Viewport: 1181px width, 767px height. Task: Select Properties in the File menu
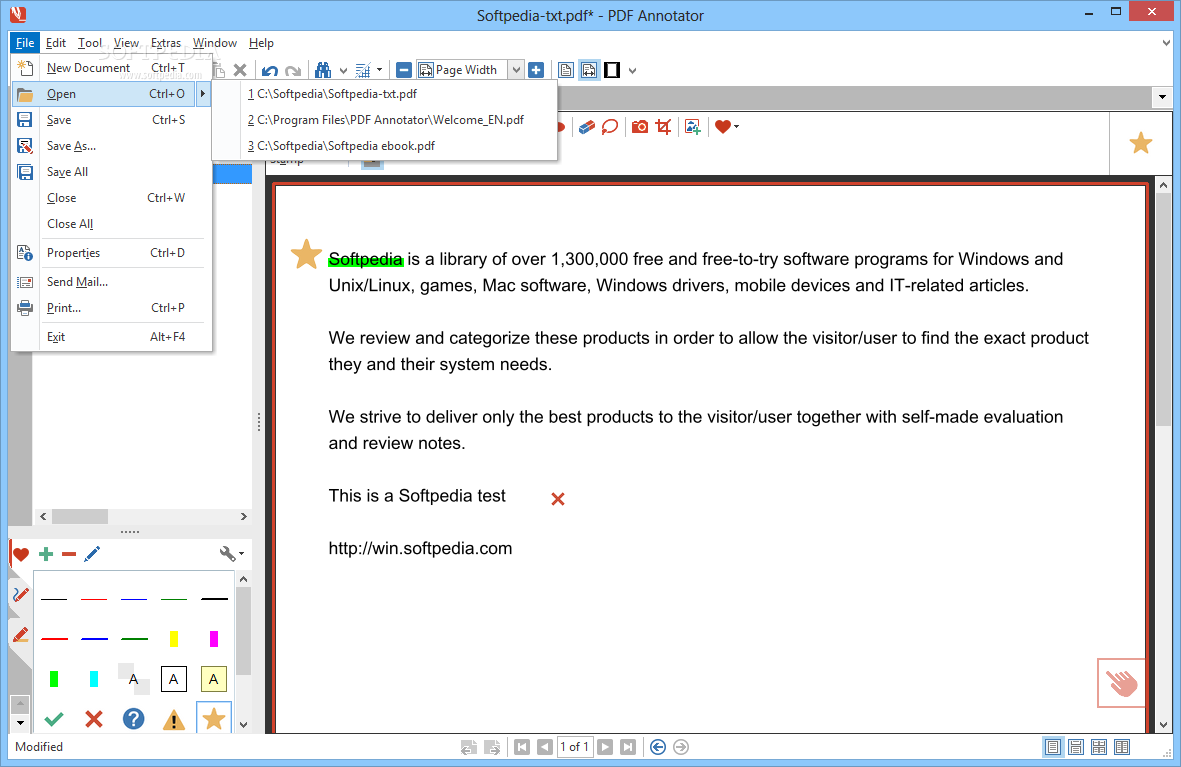click(112, 253)
